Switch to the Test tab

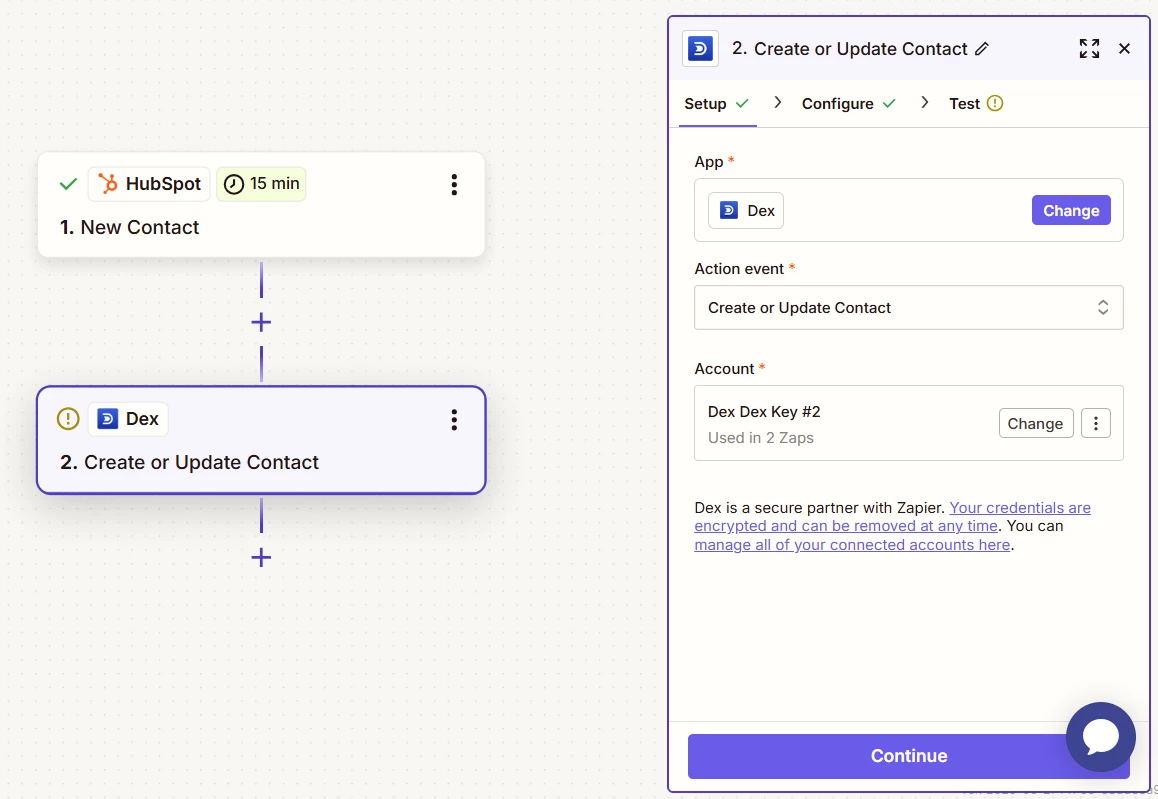pos(976,104)
